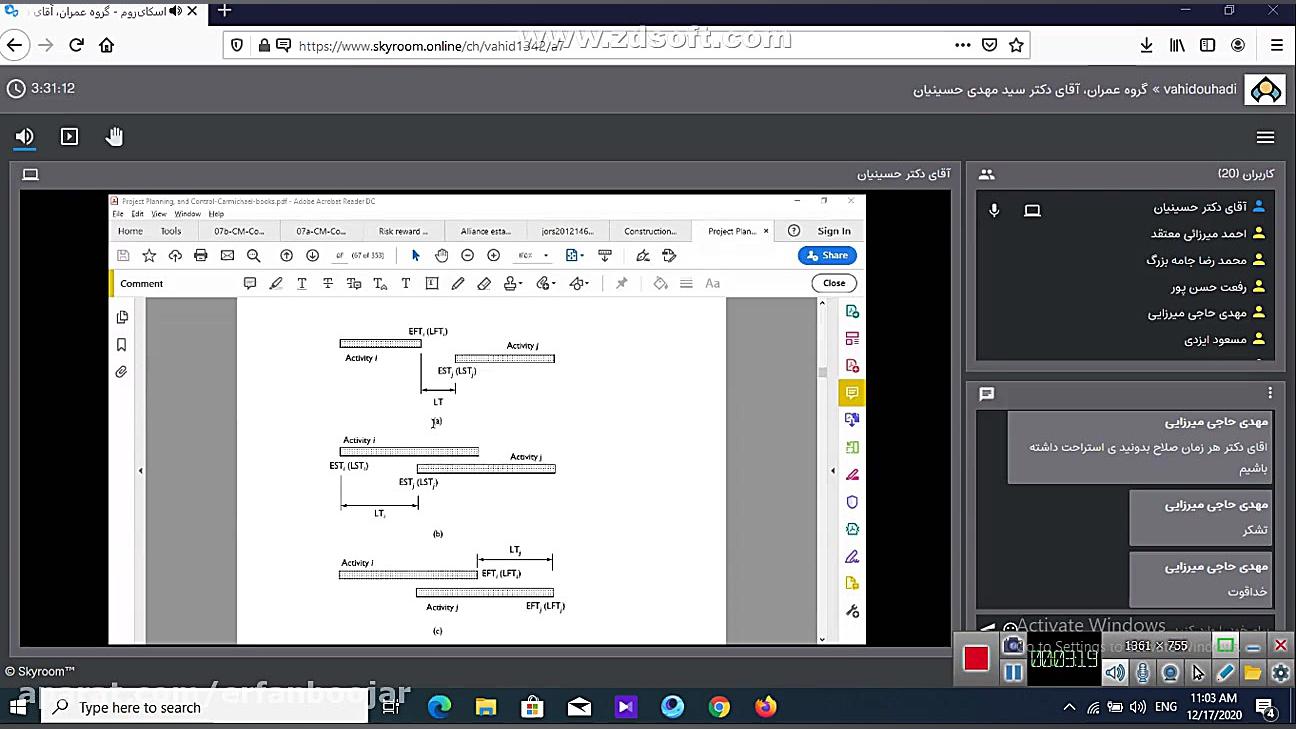Stop the screen recording with red button
Viewport: 1296px width, 729px height.
pos(976,658)
